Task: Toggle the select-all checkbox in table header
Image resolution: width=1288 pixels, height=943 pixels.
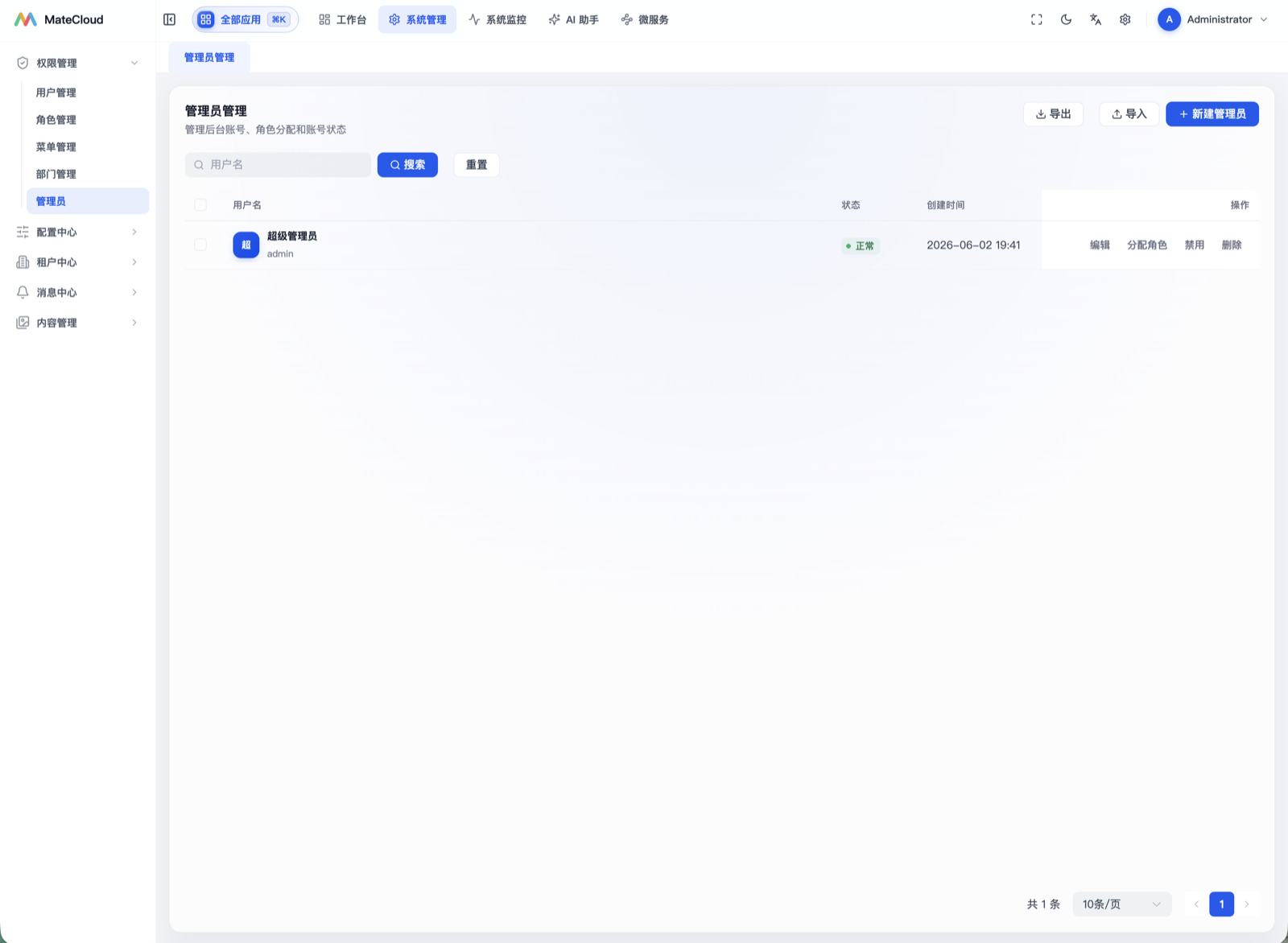Action: tap(200, 205)
